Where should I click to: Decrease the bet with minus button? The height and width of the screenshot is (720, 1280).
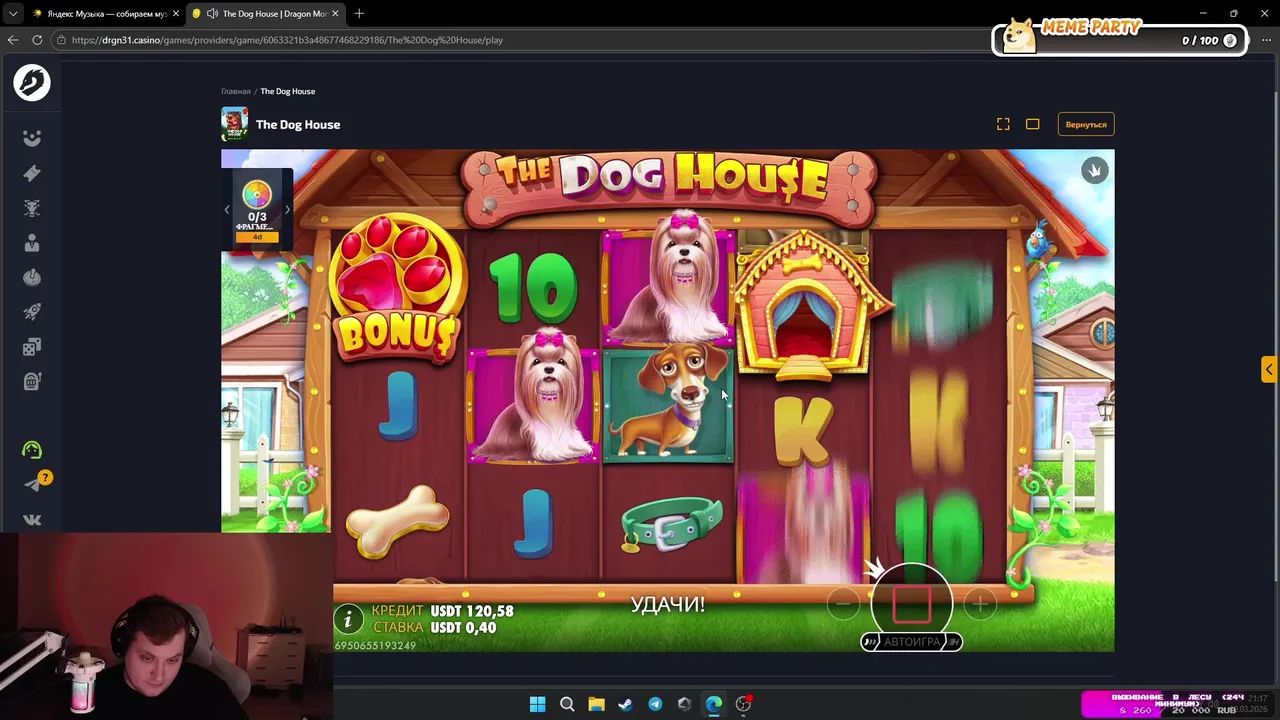(x=843, y=604)
